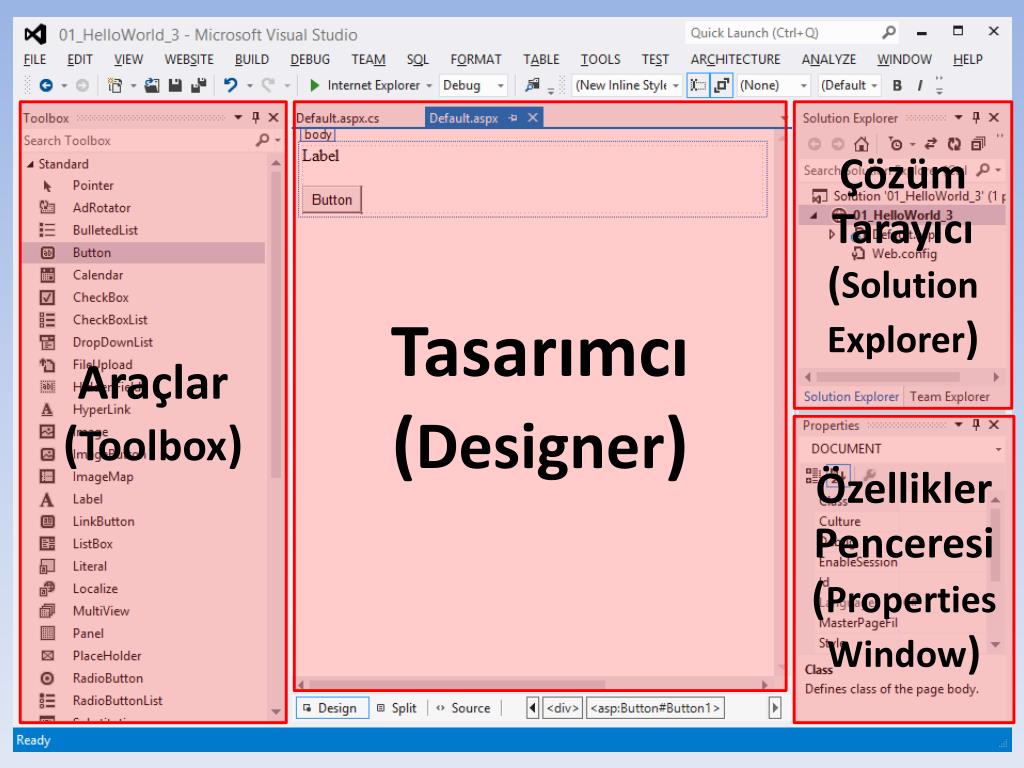Toggle the target rule selector toolbar button
The image size is (1024, 768).
[698, 85]
